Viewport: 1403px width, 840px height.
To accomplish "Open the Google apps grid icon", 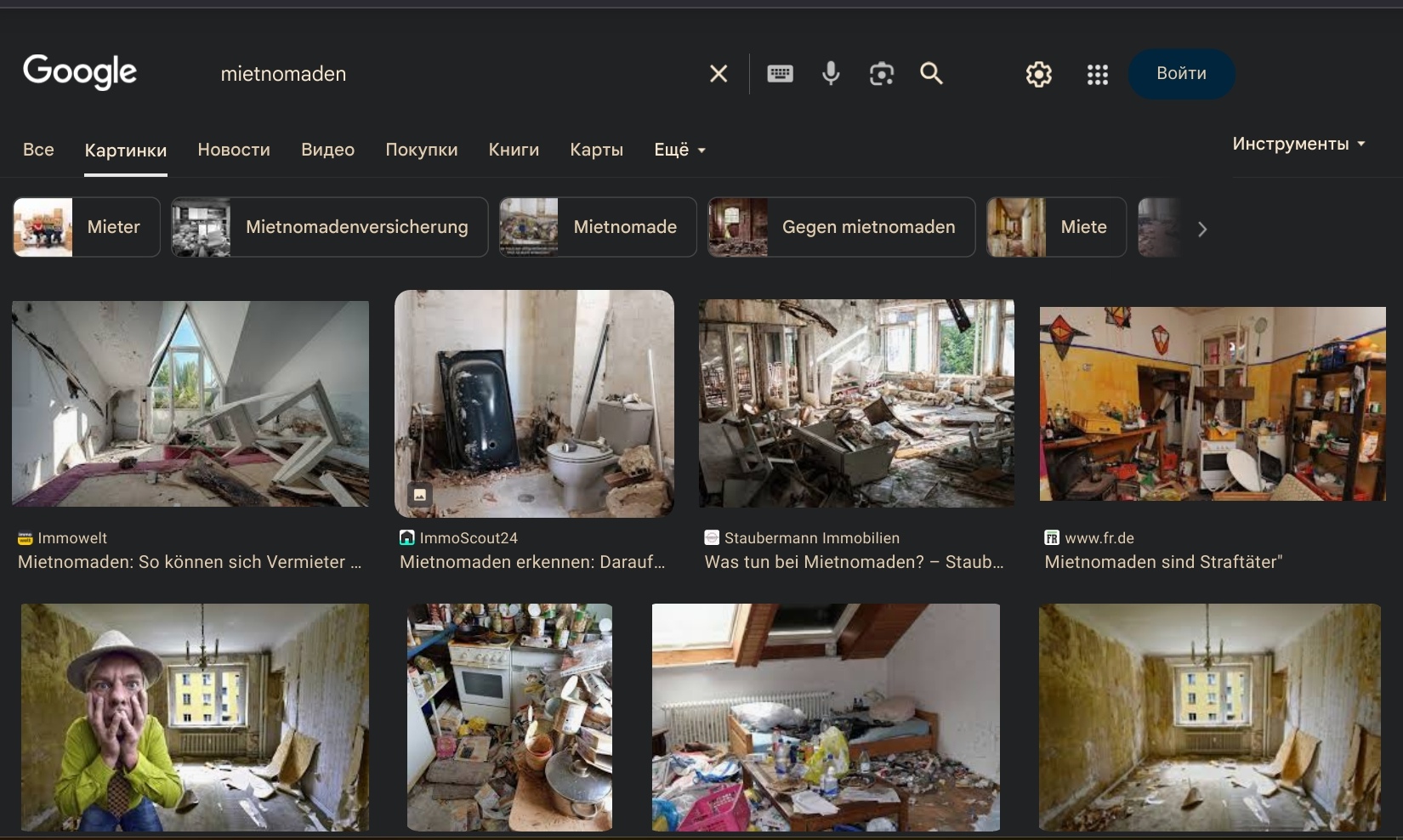I will [x=1098, y=75].
